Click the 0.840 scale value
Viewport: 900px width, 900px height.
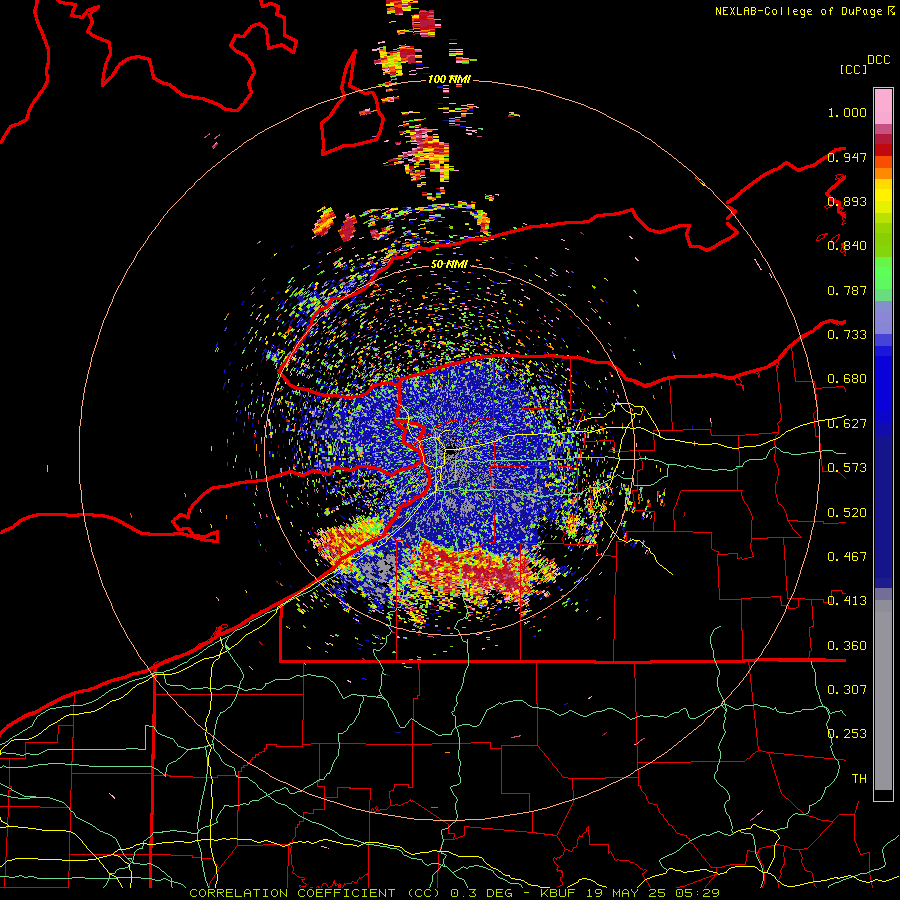(x=847, y=246)
